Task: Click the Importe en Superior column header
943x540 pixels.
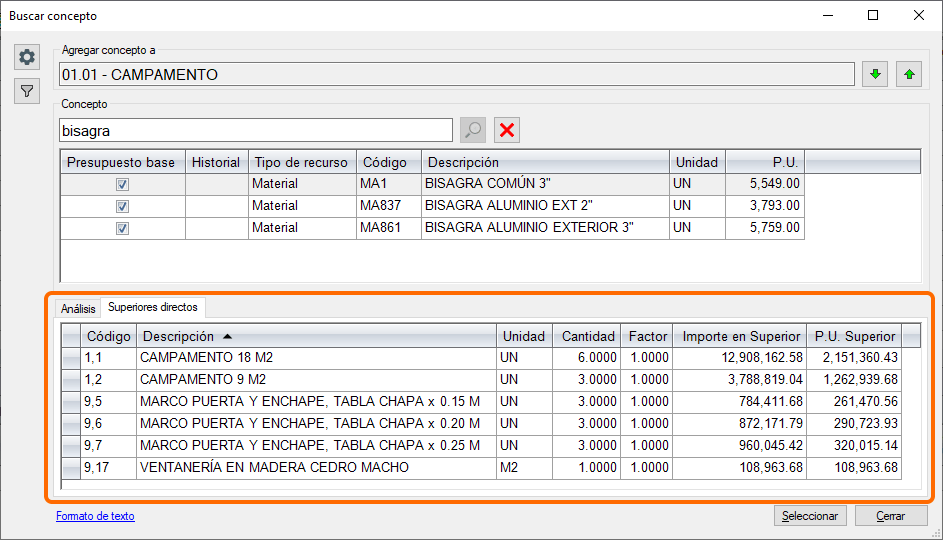Action: click(740, 336)
